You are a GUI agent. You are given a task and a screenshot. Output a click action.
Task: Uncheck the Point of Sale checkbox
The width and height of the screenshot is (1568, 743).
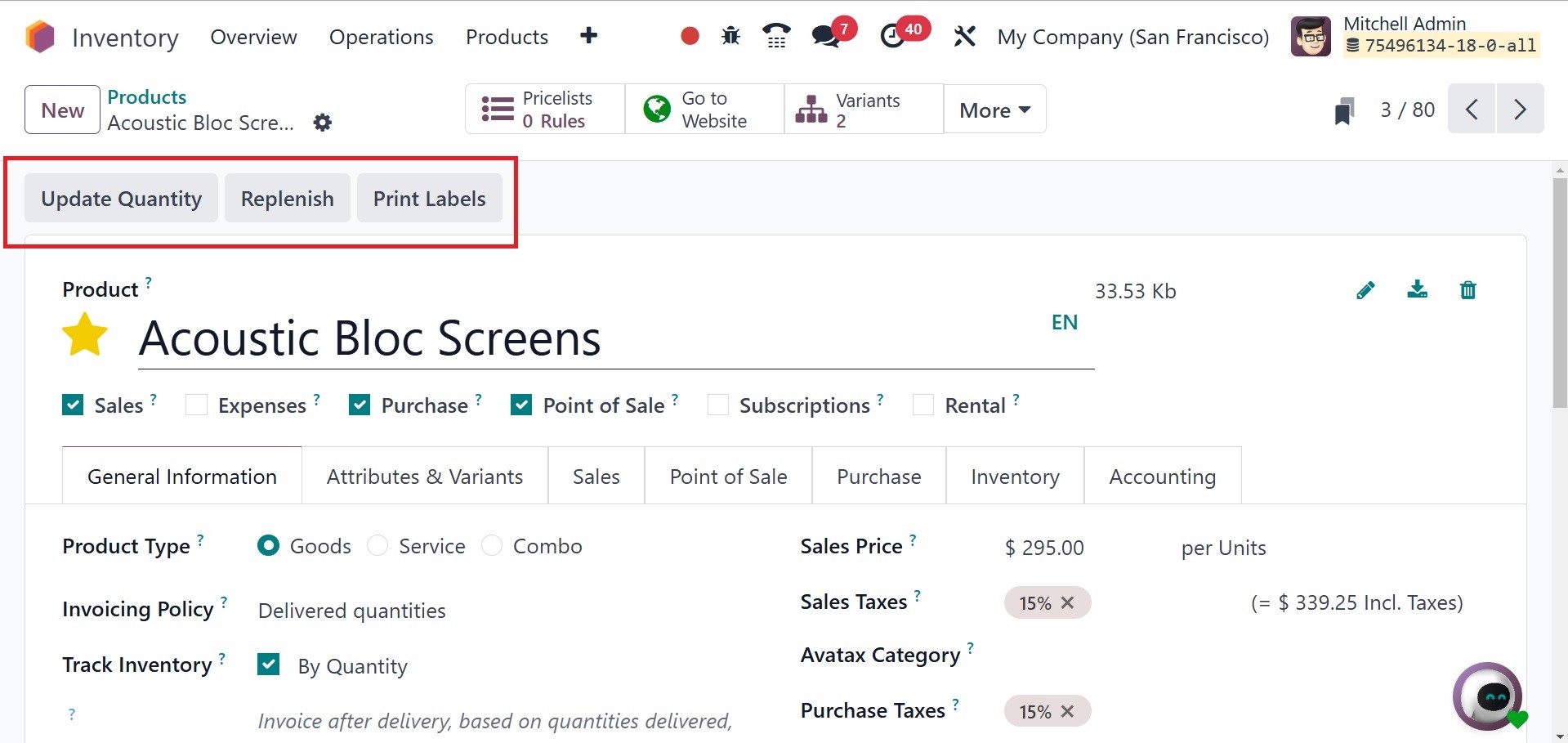point(521,405)
